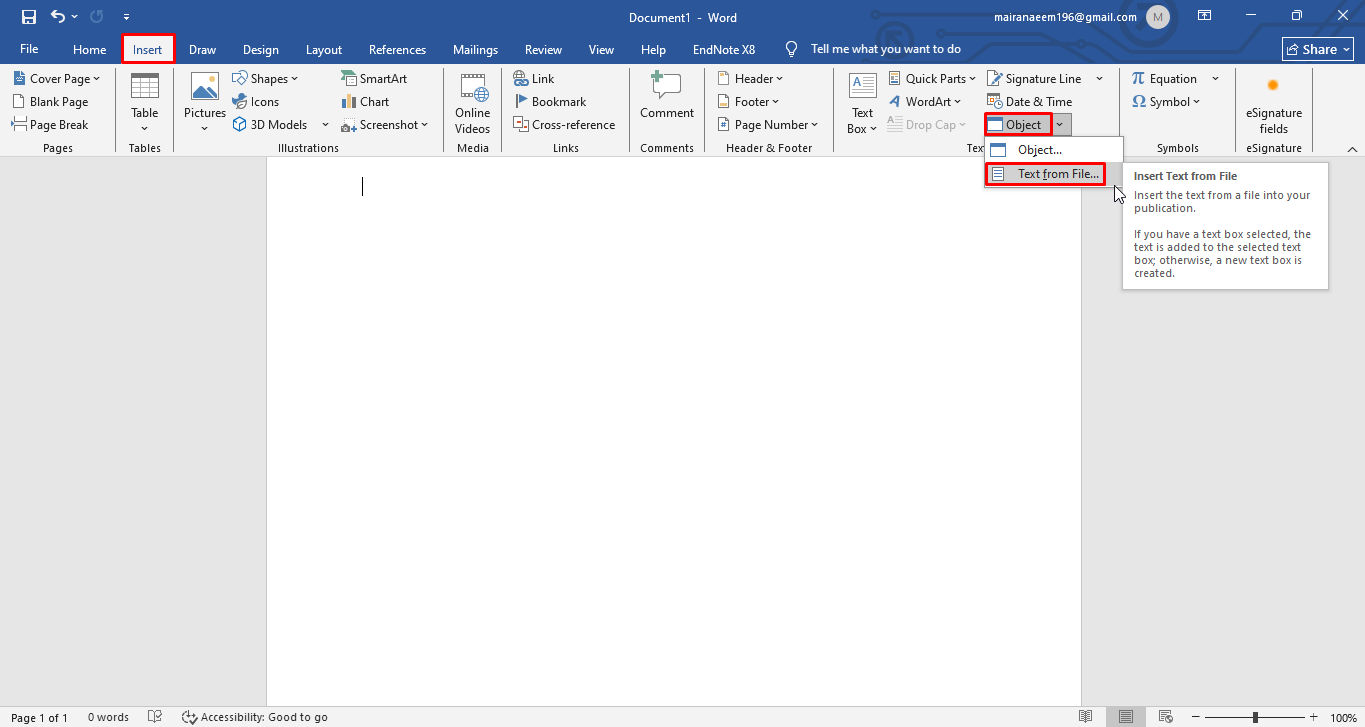Insert a SmartArt graphic
Viewport: 1365px width, 727px height.
pyautogui.click(x=374, y=79)
